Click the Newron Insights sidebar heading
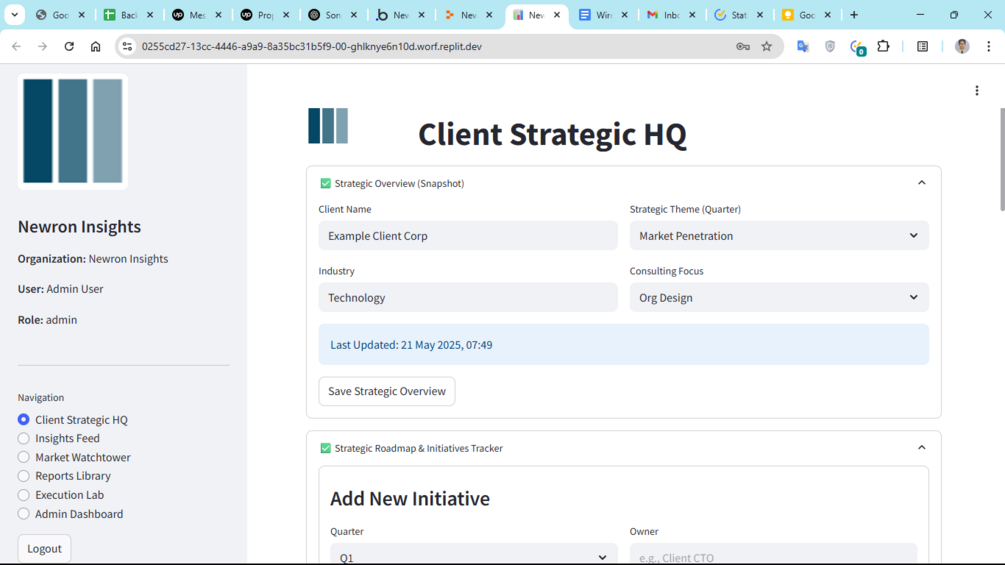The height and width of the screenshot is (565, 1005). [x=79, y=227]
